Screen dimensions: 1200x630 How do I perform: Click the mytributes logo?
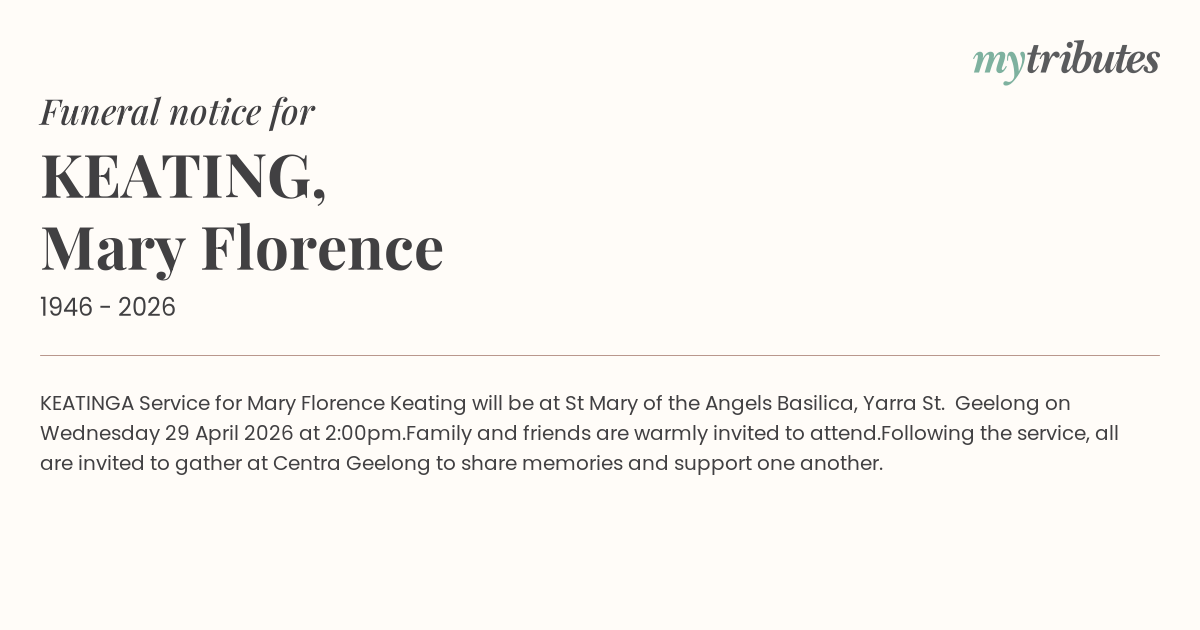(x=1066, y=60)
